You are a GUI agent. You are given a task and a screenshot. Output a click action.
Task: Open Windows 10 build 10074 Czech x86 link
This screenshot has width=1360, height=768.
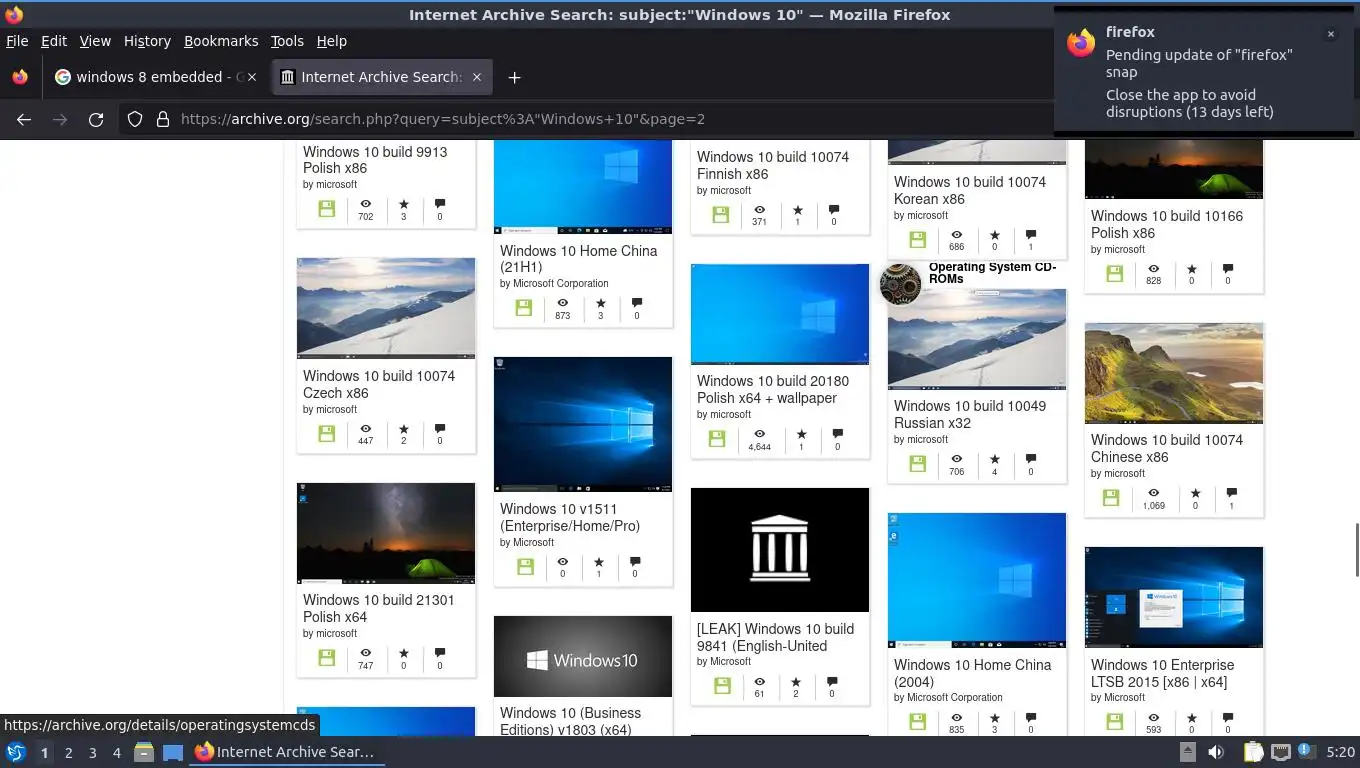pyautogui.click(x=379, y=384)
